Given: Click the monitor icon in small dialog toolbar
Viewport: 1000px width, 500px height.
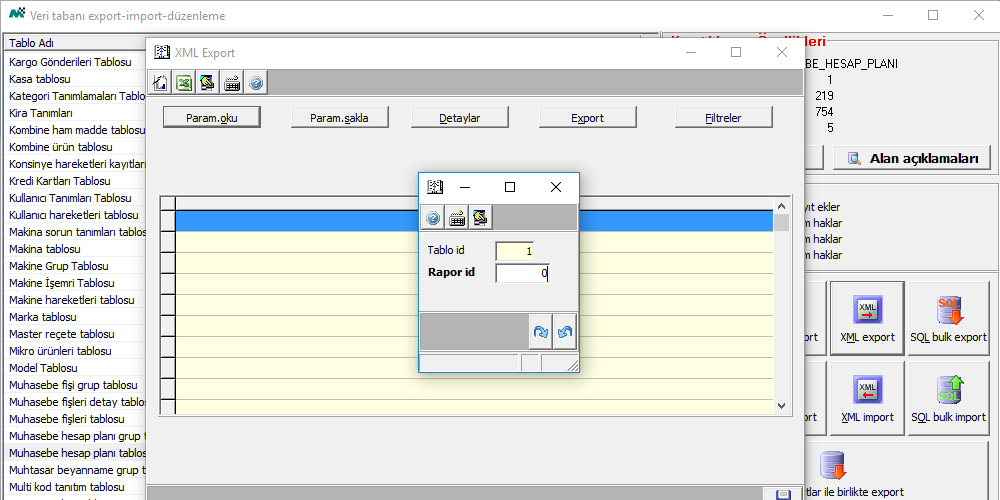Looking at the screenshot, I should pos(481,218).
